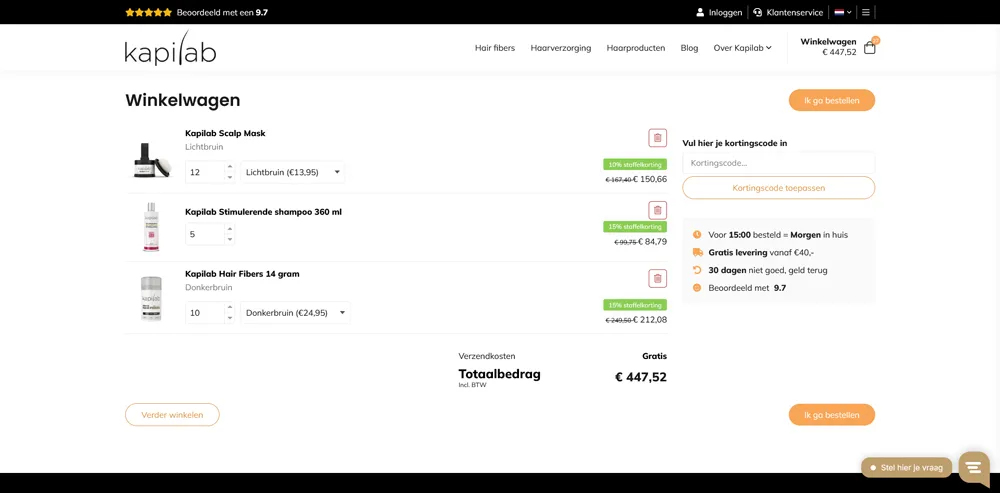This screenshot has height=493, width=1000.
Task: Open the Scalp Mask product thumbnail
Action: pos(152,159)
